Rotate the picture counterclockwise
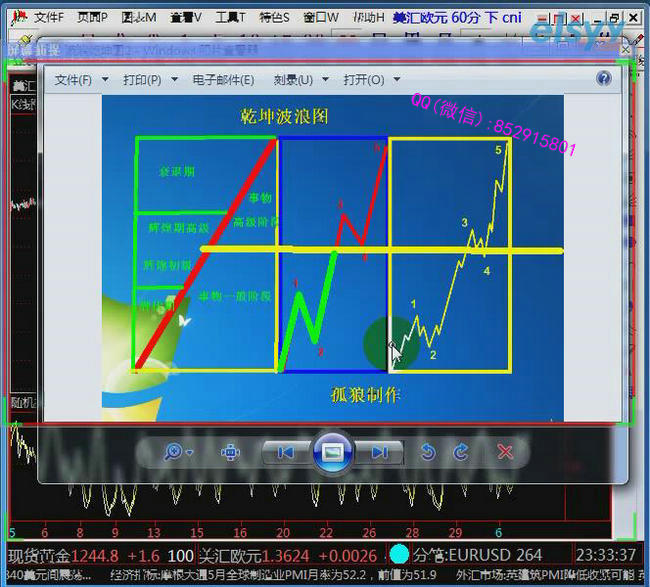The image size is (650, 587). [x=428, y=452]
